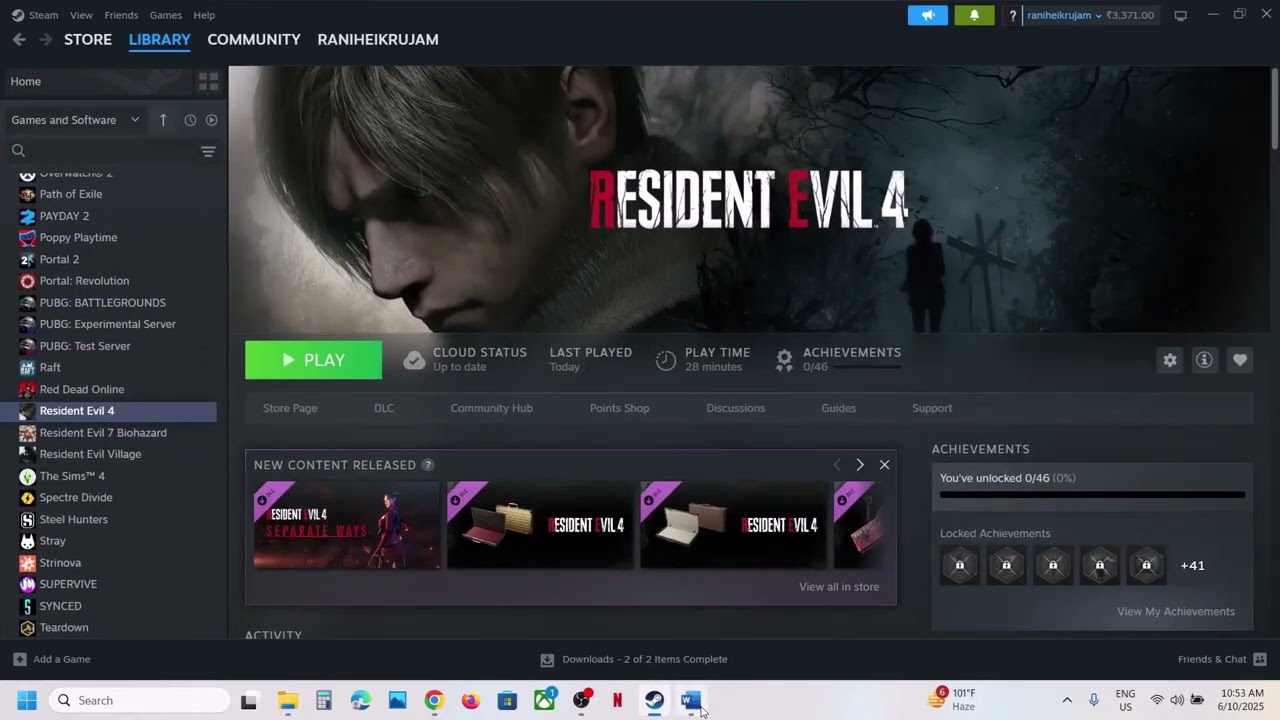Select Path of Exile in library
This screenshot has width=1280, height=720.
70,194
